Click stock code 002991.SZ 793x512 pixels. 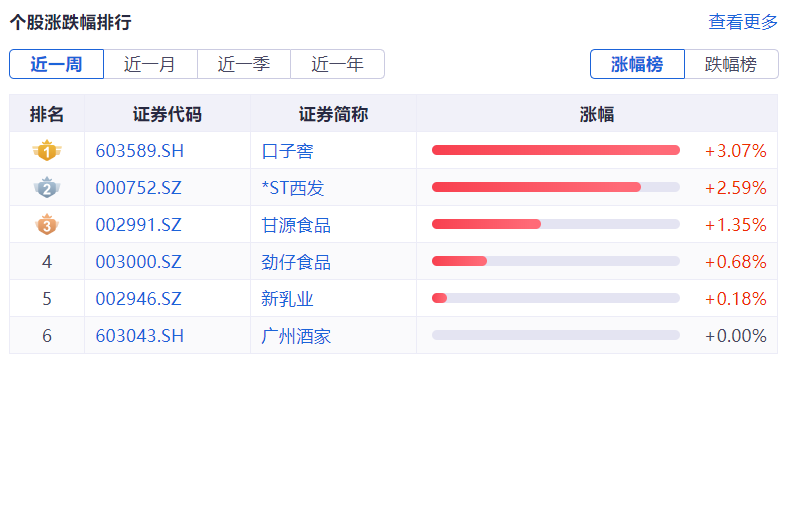pyautogui.click(x=139, y=225)
